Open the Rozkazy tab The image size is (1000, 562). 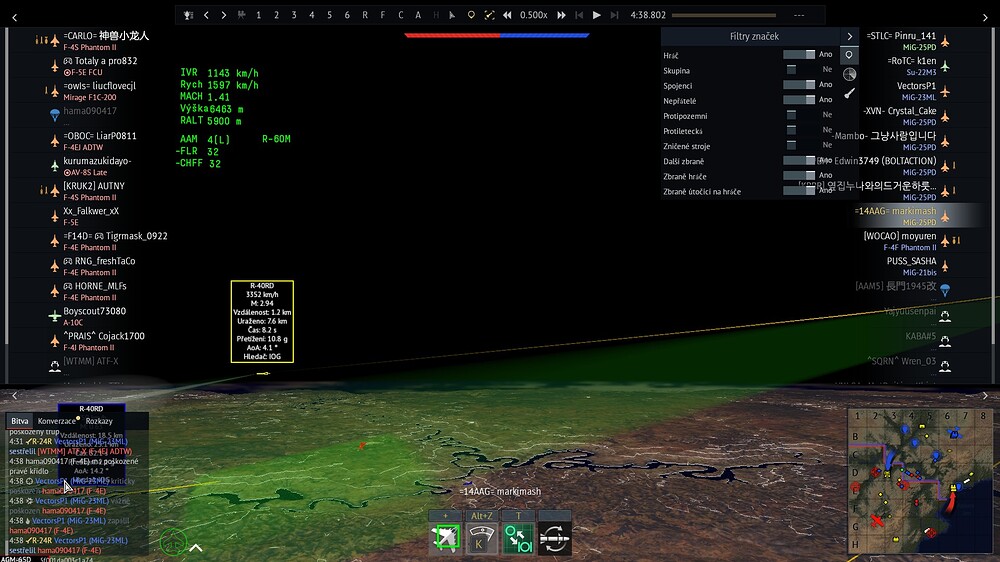99,421
